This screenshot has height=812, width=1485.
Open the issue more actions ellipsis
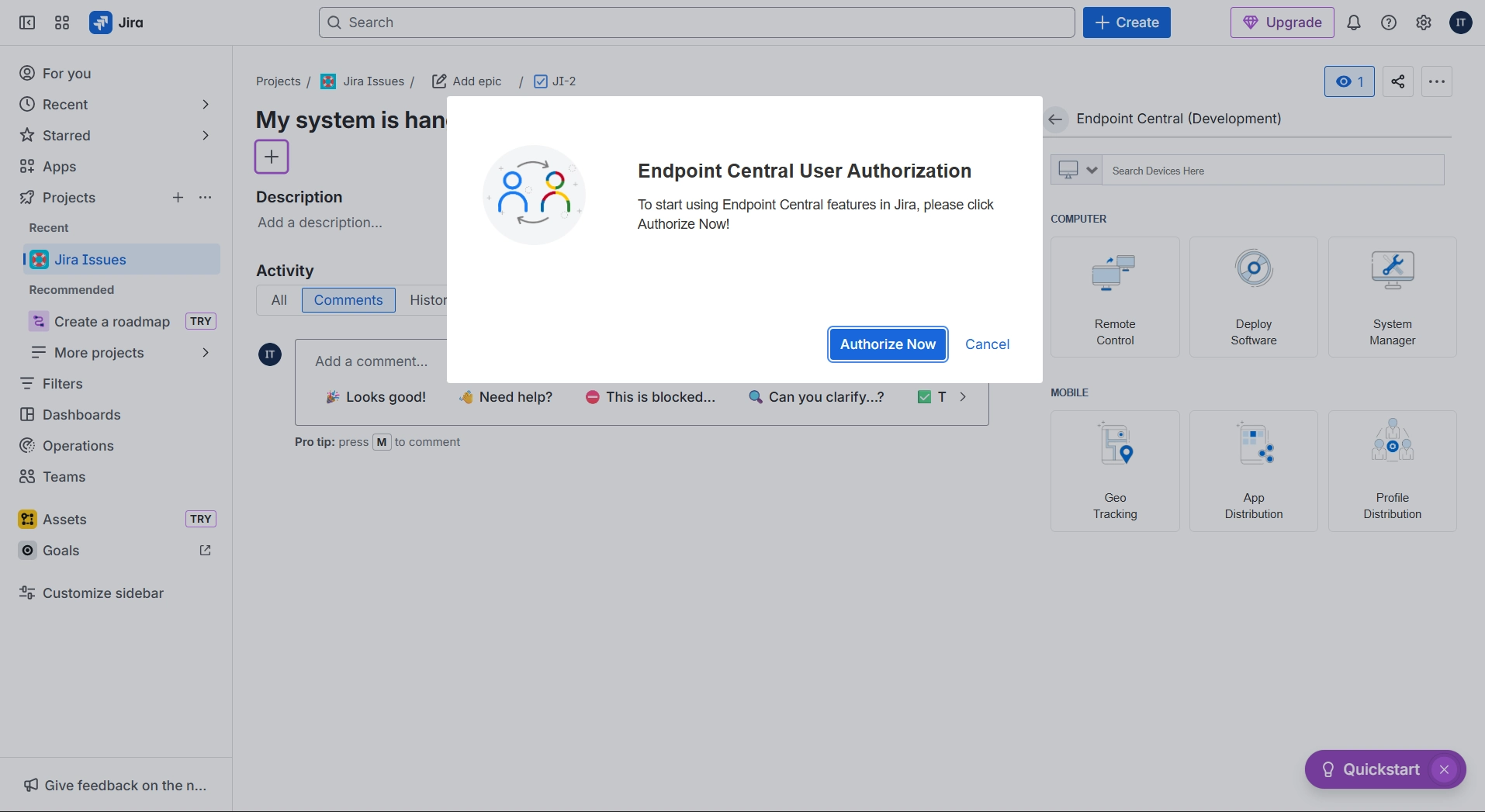pyautogui.click(x=1437, y=81)
